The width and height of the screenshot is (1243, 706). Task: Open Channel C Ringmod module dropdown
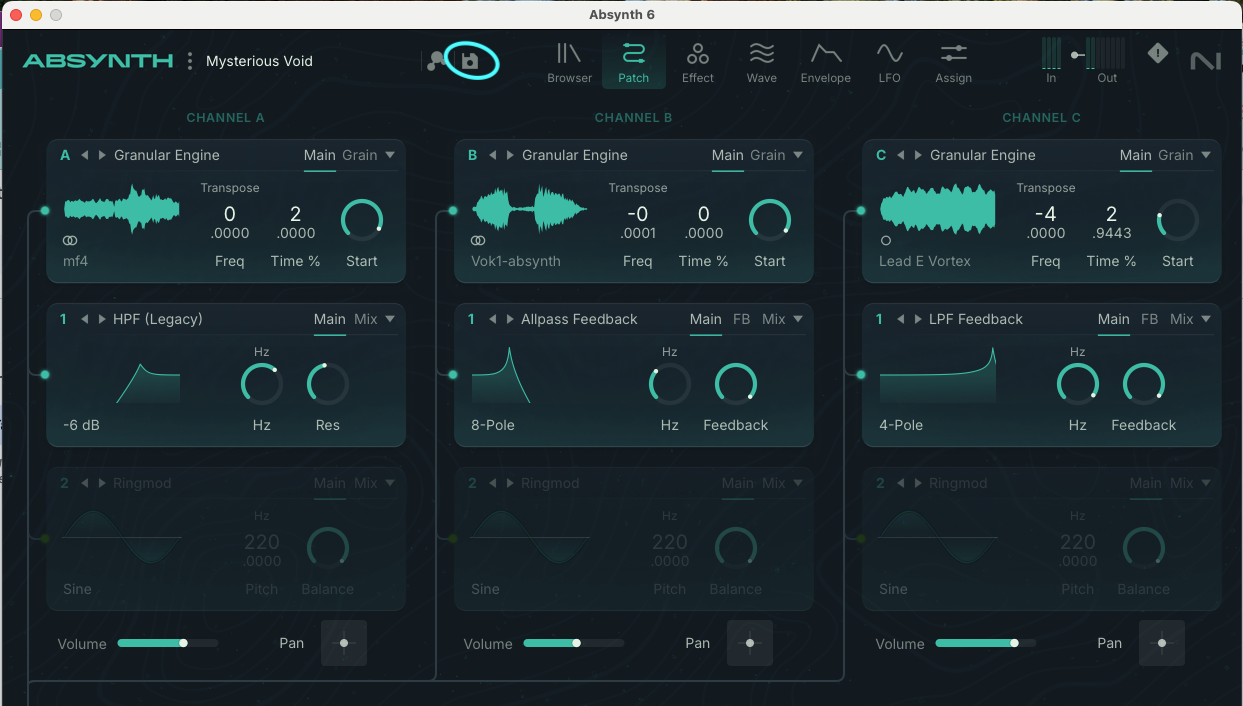(1206, 483)
